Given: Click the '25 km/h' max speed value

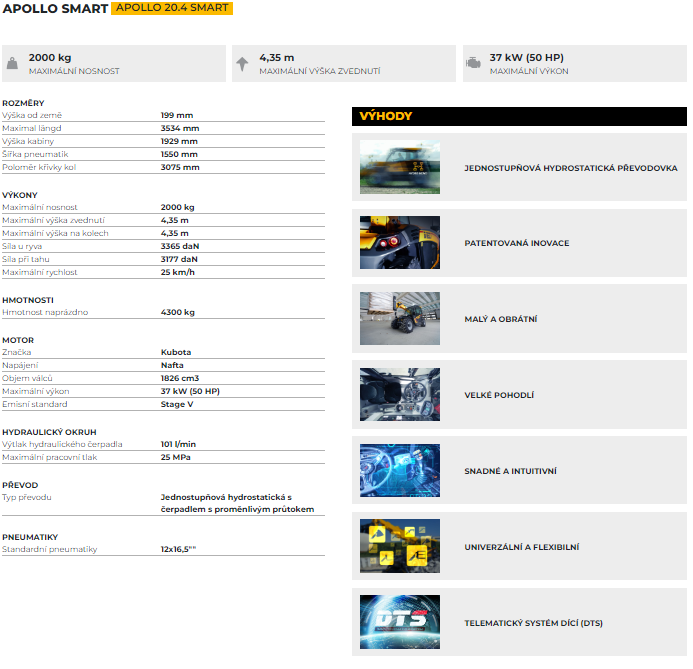Looking at the screenshot, I should tap(178, 272).
